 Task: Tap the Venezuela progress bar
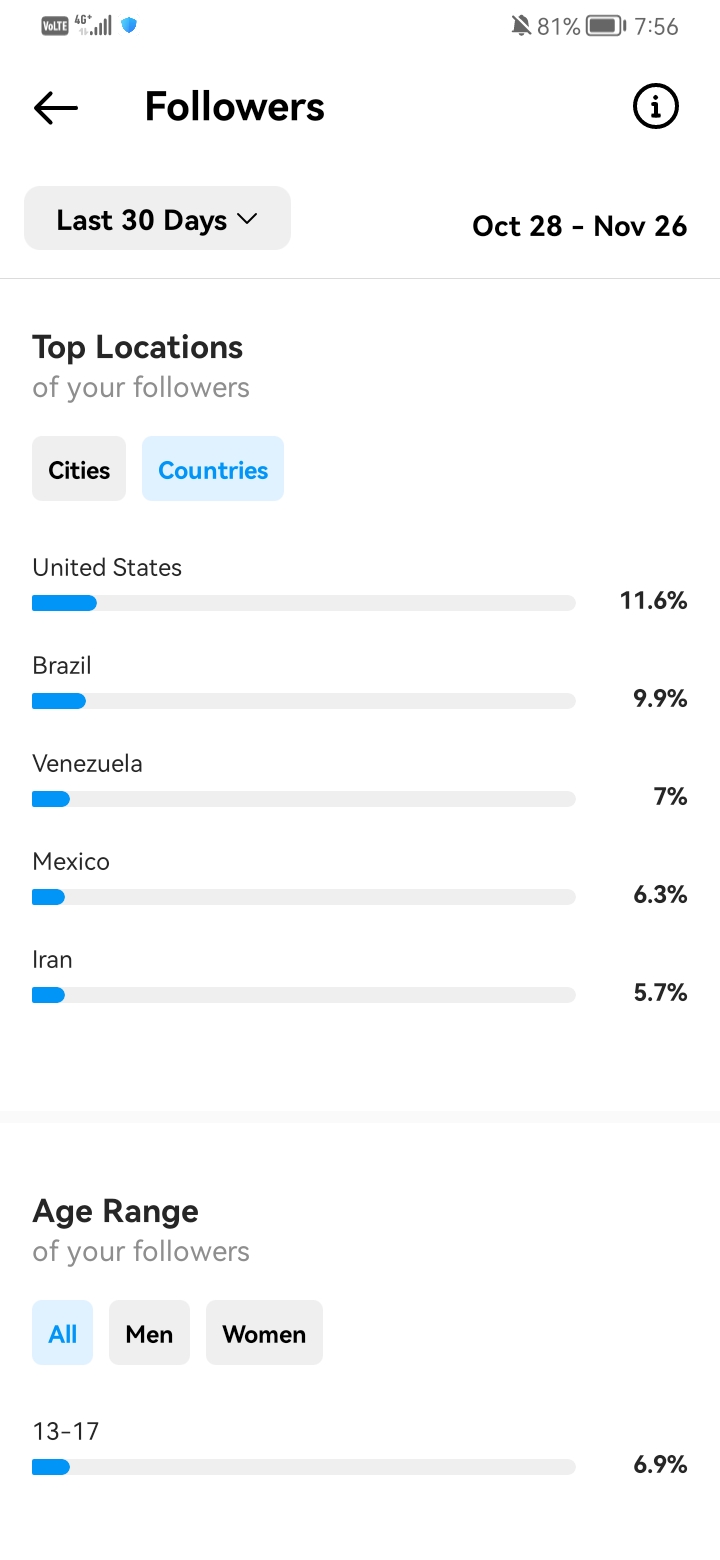coord(304,799)
